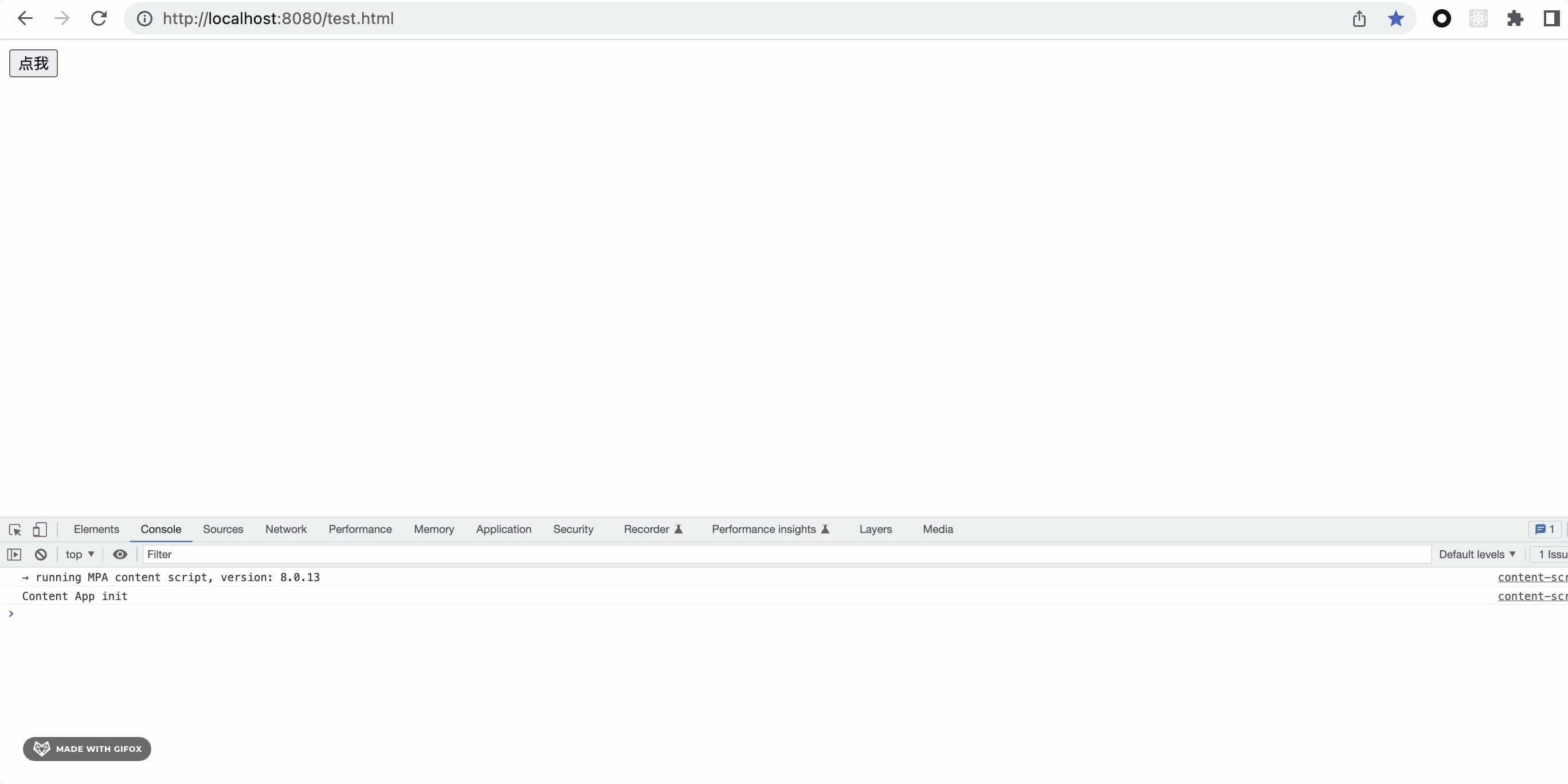The height and width of the screenshot is (784, 1568).
Task: Switch to the Network tab
Action: point(285,530)
